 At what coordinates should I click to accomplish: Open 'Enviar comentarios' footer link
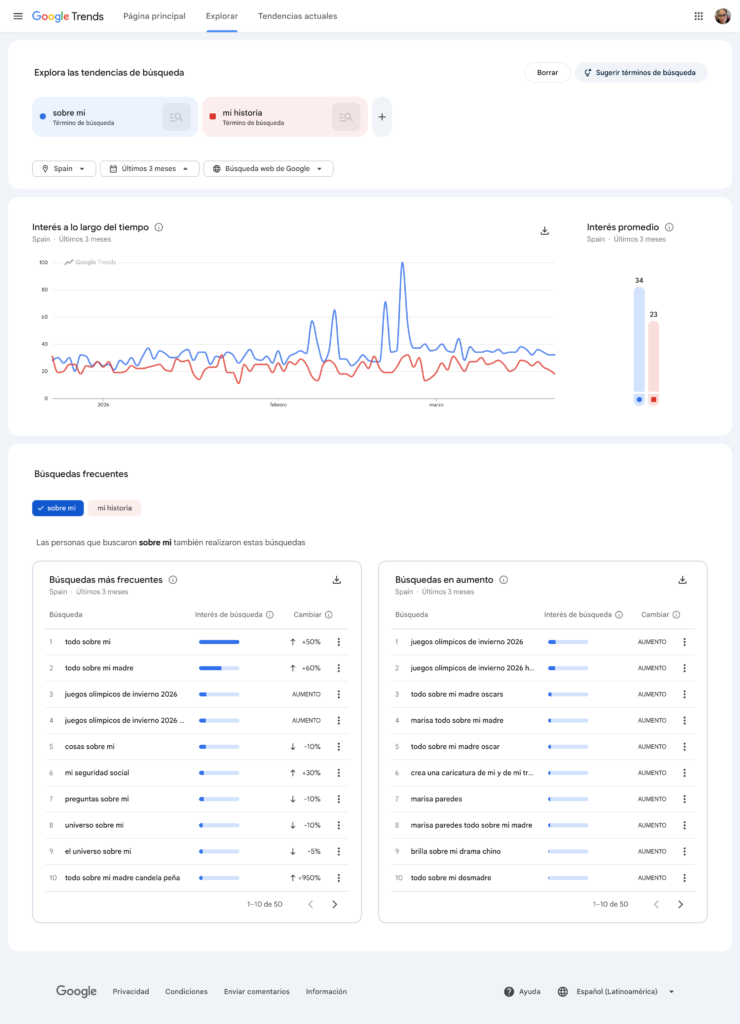point(257,991)
